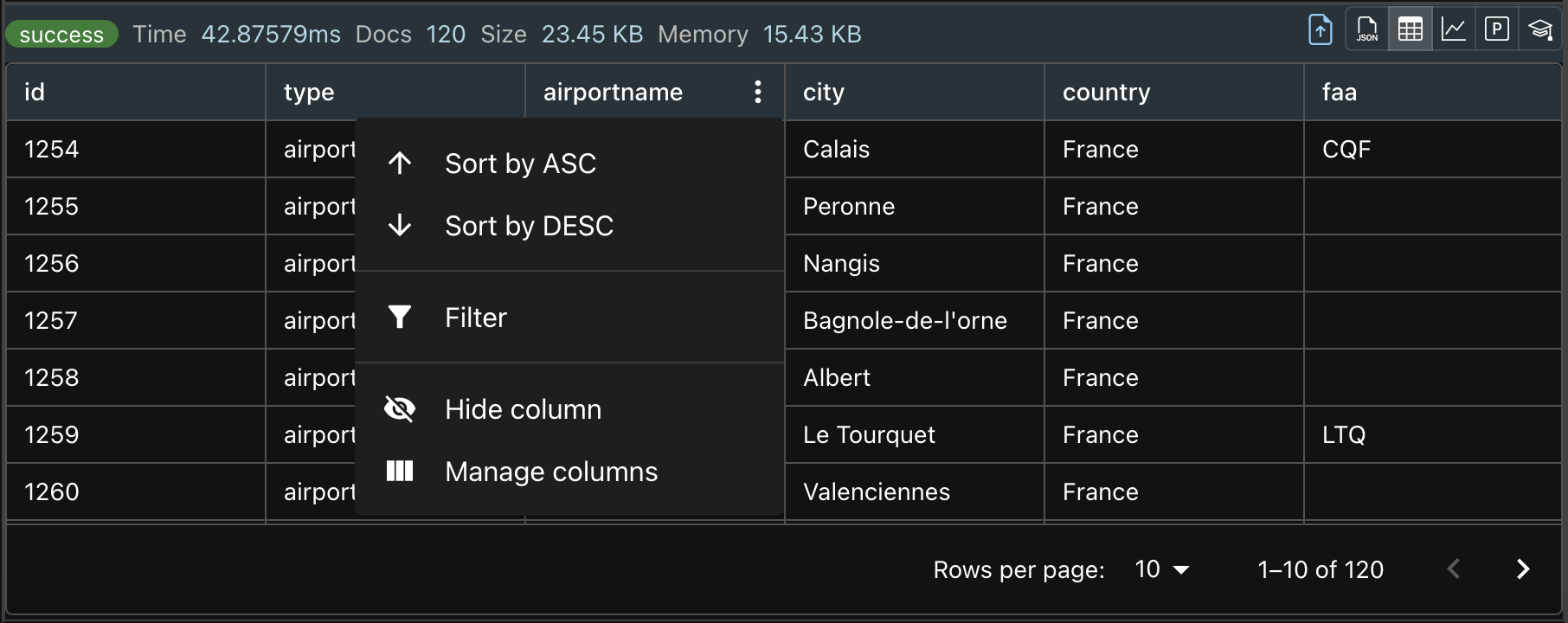The image size is (1568, 623).
Task: Open the advice graduation cap icon
Action: pos(1540,30)
